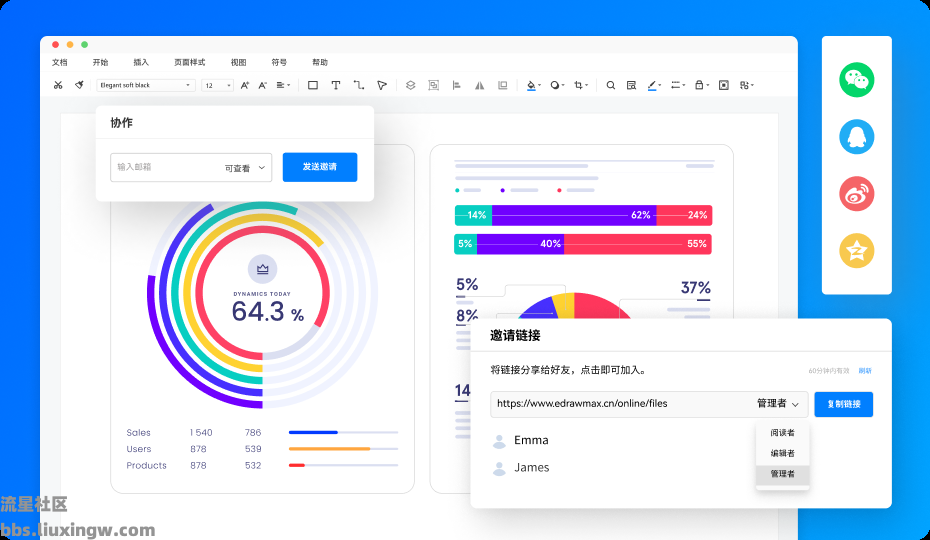Increase font size with A+ icon
The height and width of the screenshot is (540, 930).
pos(244,85)
